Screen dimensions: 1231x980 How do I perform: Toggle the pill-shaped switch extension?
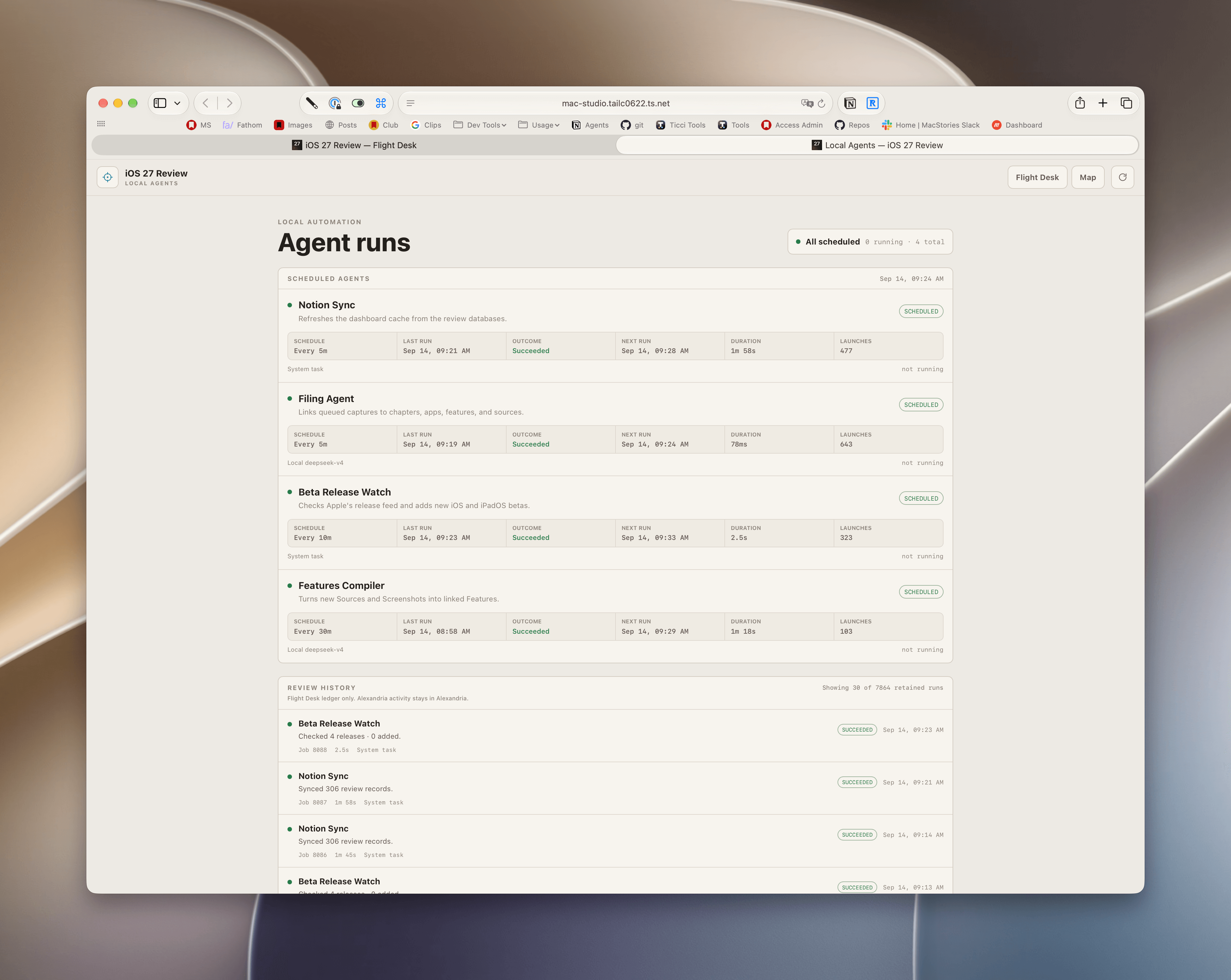pos(358,103)
